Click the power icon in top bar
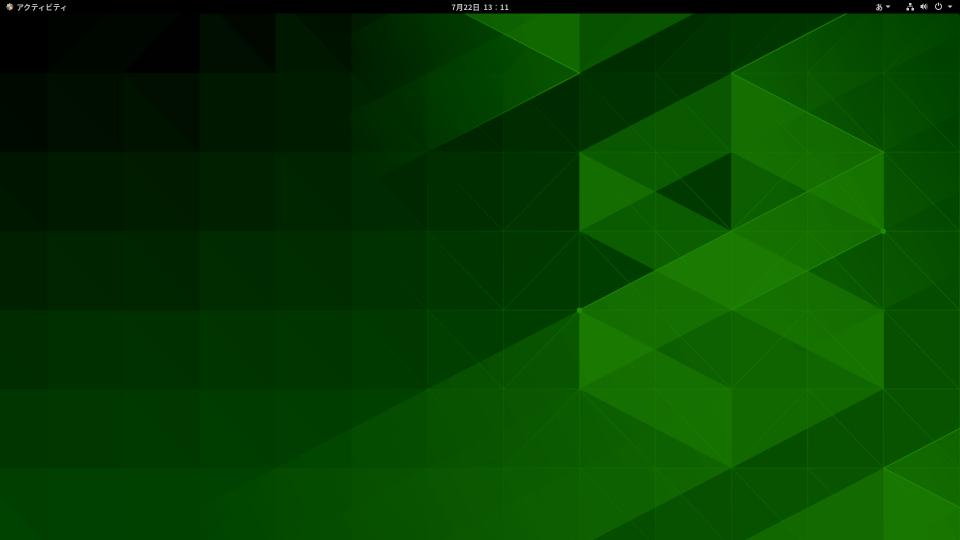Screen dimensions: 960x540 (x=938, y=7)
